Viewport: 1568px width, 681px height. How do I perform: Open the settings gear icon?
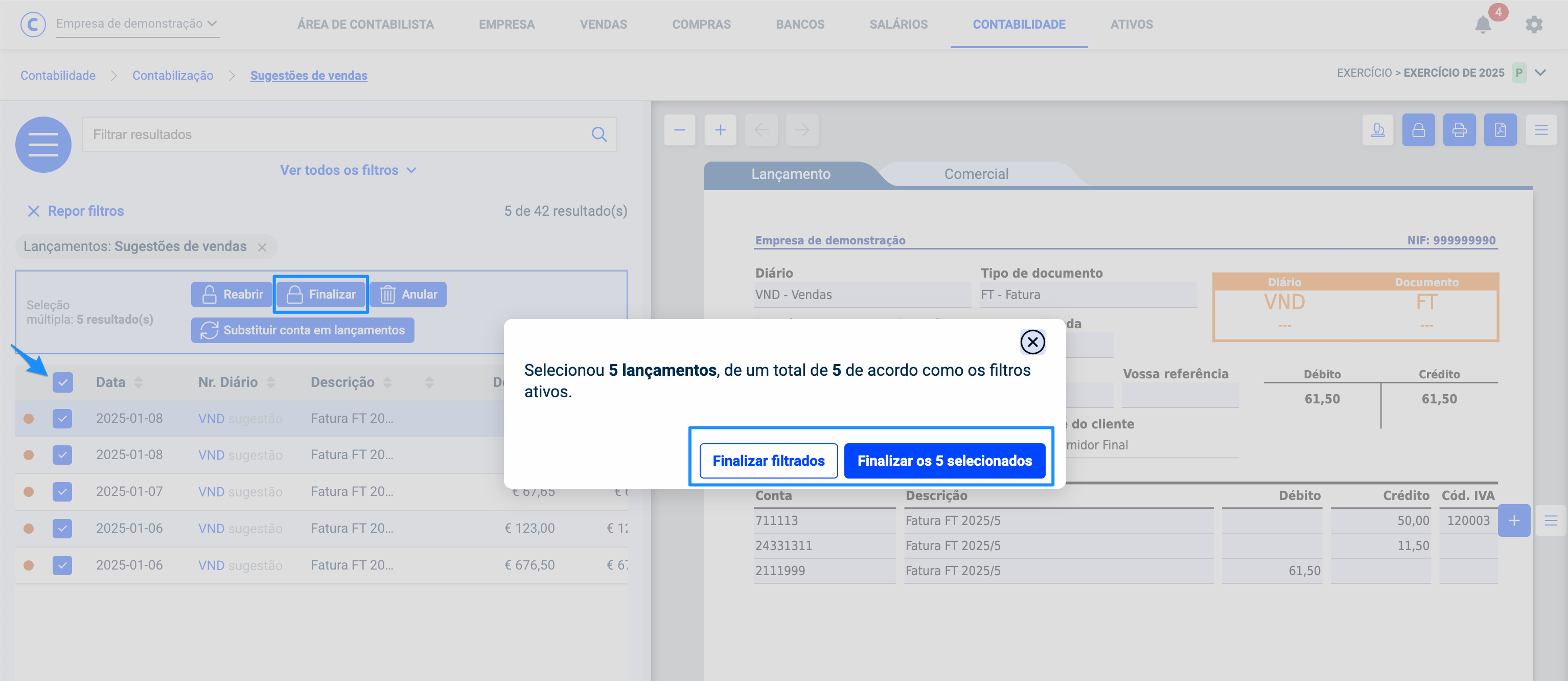pyautogui.click(x=1533, y=25)
